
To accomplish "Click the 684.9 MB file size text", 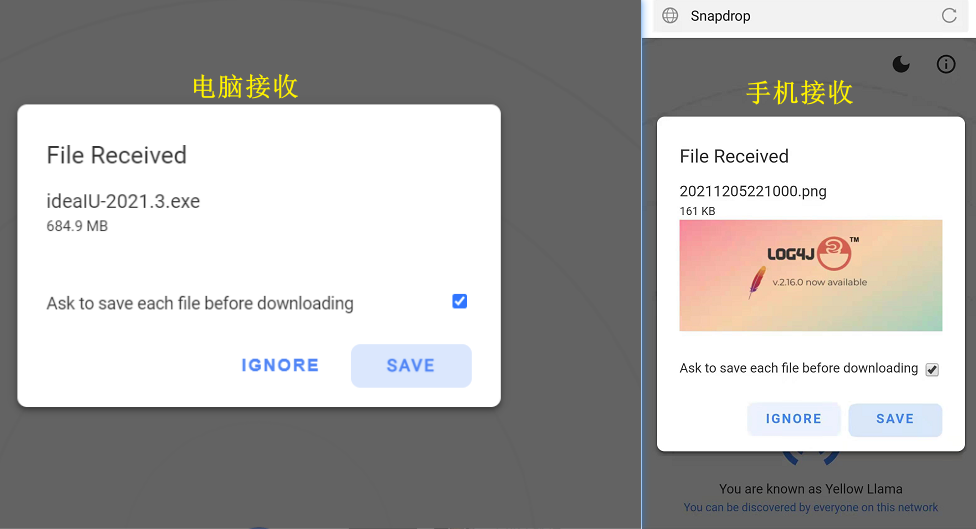I will click(77, 226).
